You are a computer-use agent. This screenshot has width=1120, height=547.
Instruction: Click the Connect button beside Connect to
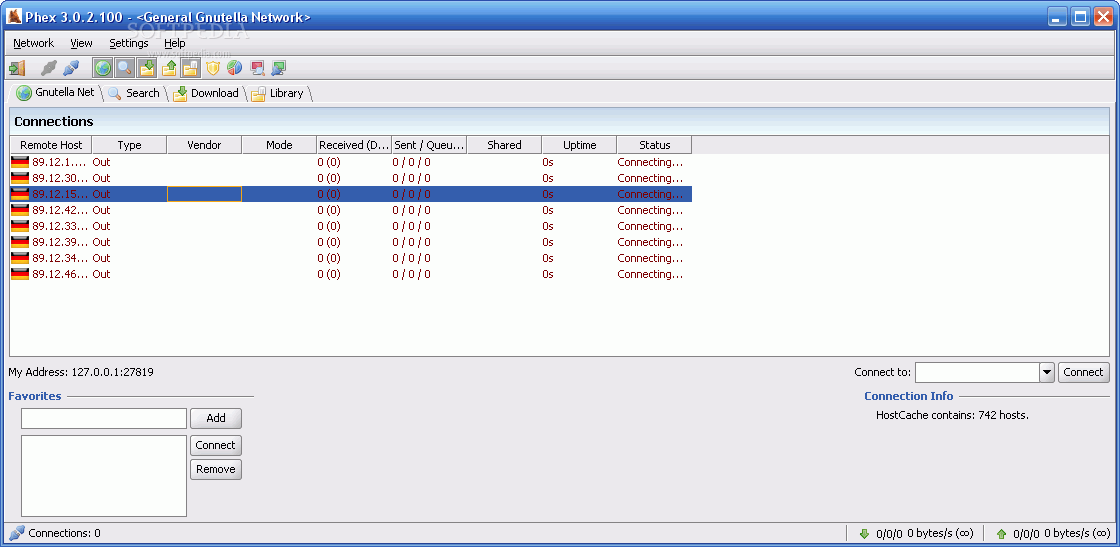[x=1083, y=372]
